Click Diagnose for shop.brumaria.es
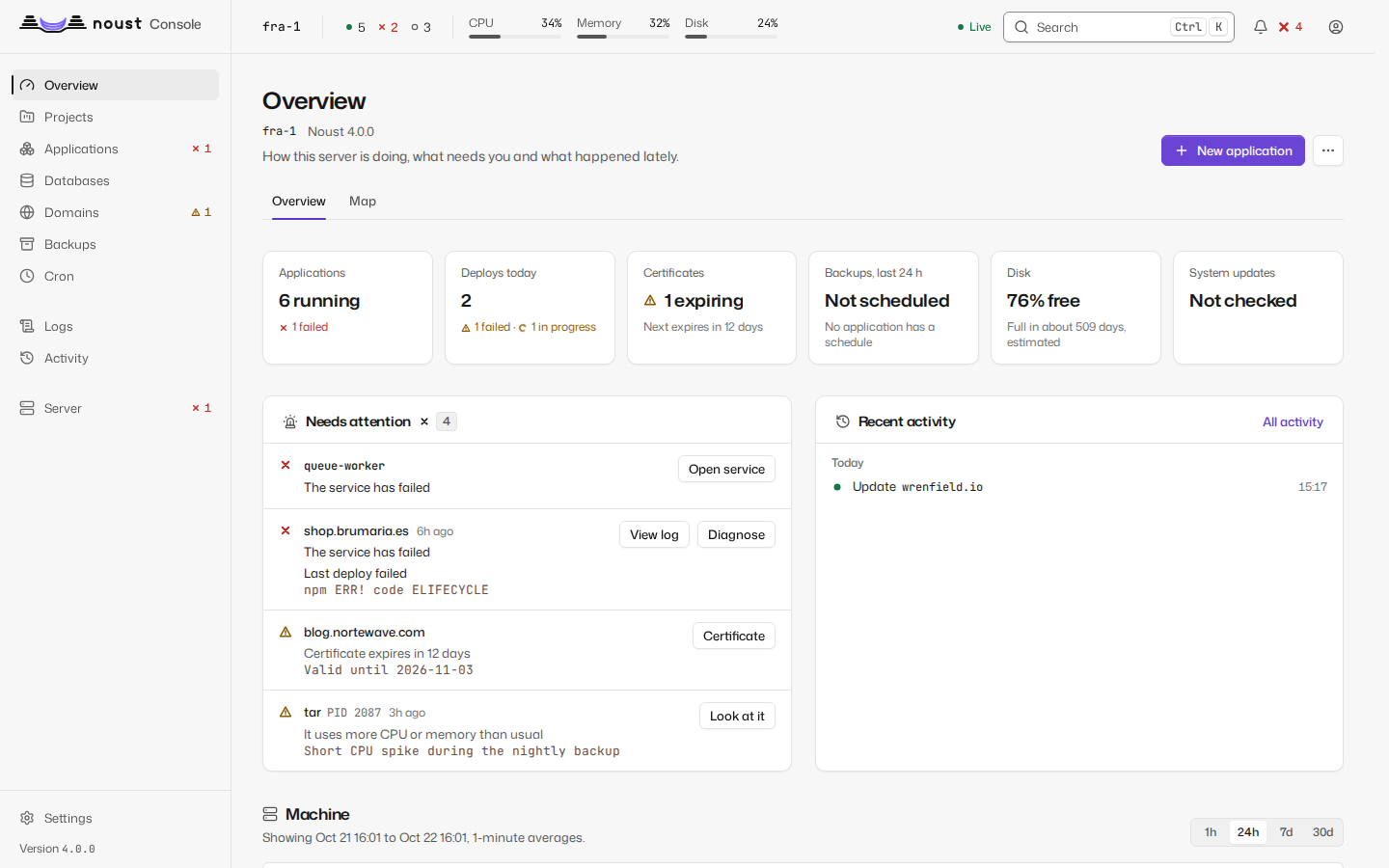This screenshot has width=1389, height=868. (x=736, y=534)
